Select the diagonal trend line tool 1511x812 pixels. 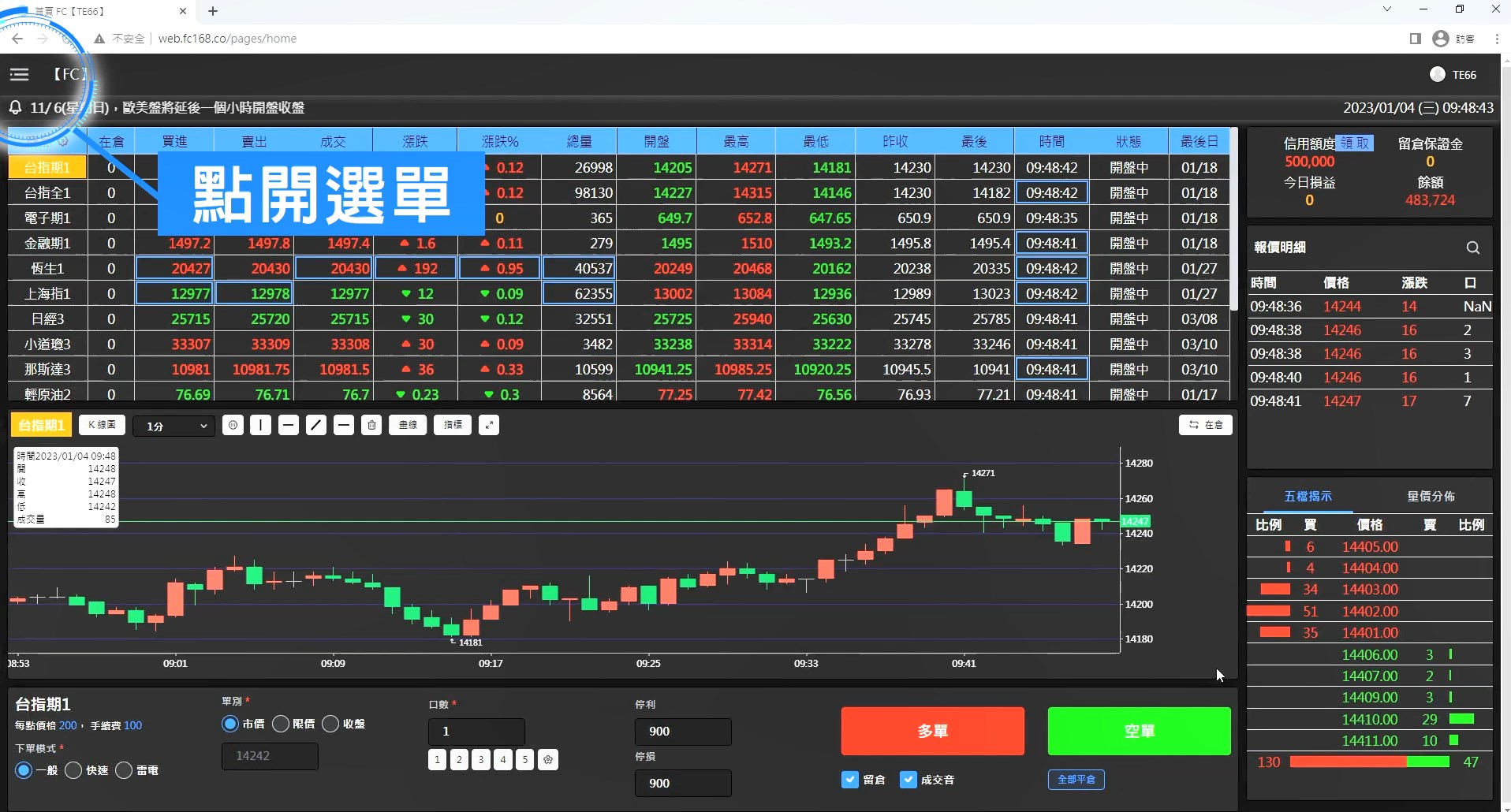pos(316,425)
